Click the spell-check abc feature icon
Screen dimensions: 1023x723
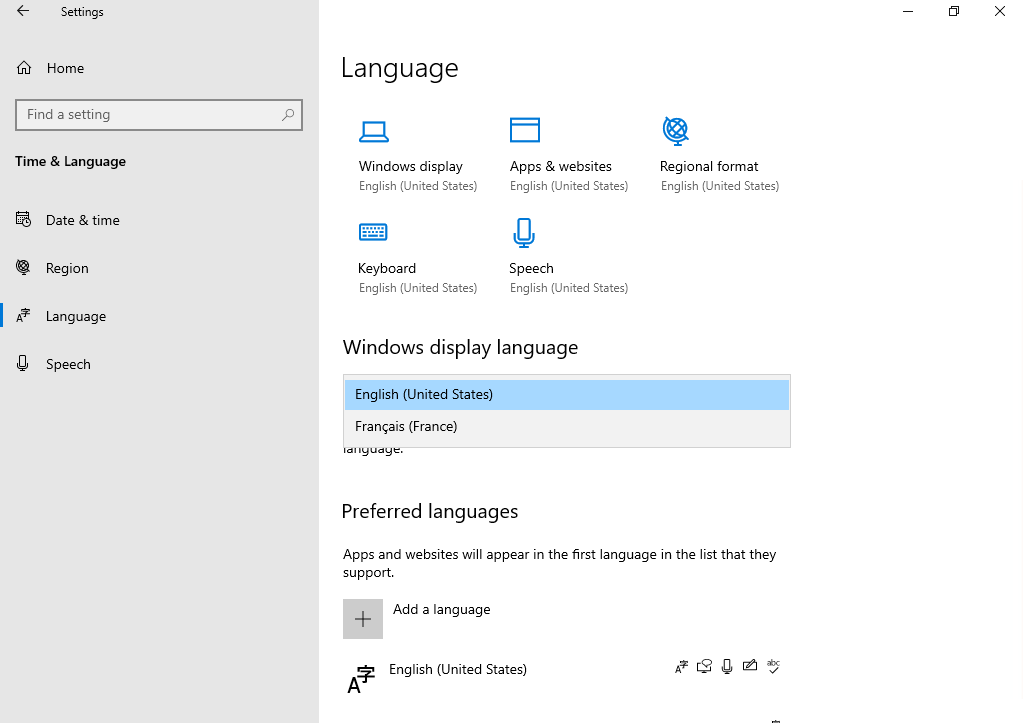click(x=773, y=666)
